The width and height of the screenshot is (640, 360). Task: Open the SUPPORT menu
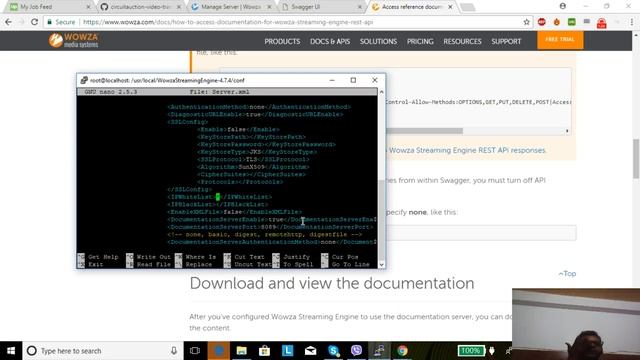(x=506, y=41)
